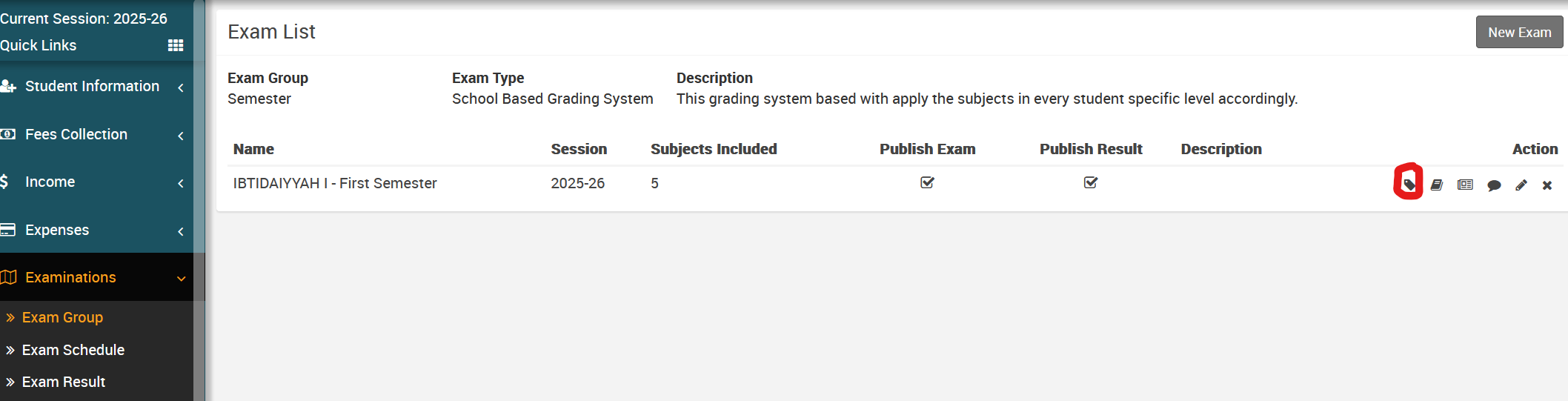Collapse the Examinations menu chevron

pyautogui.click(x=181, y=278)
